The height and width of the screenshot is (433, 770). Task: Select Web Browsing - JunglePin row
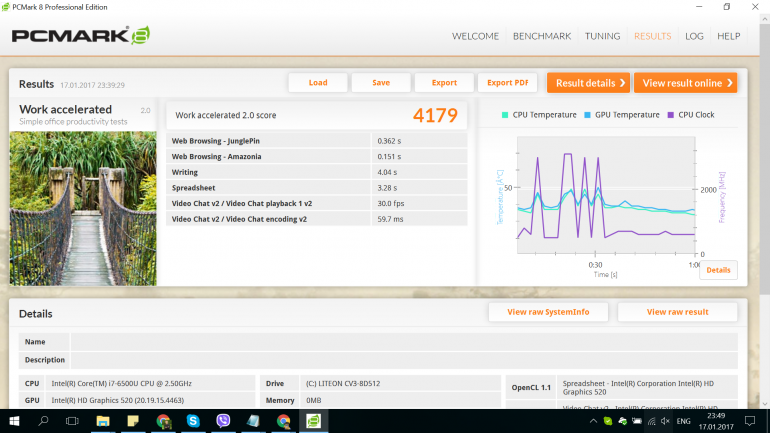317,141
